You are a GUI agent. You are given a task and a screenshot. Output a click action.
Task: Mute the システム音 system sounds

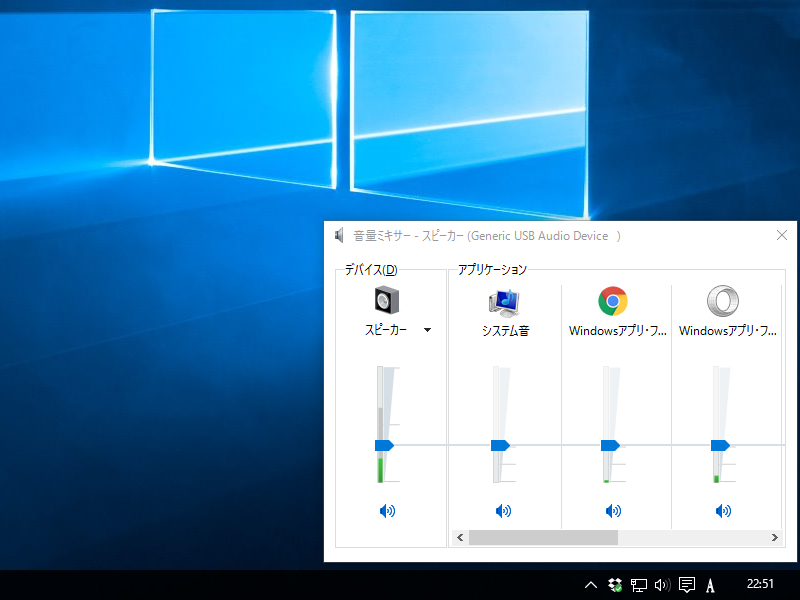pos(503,510)
